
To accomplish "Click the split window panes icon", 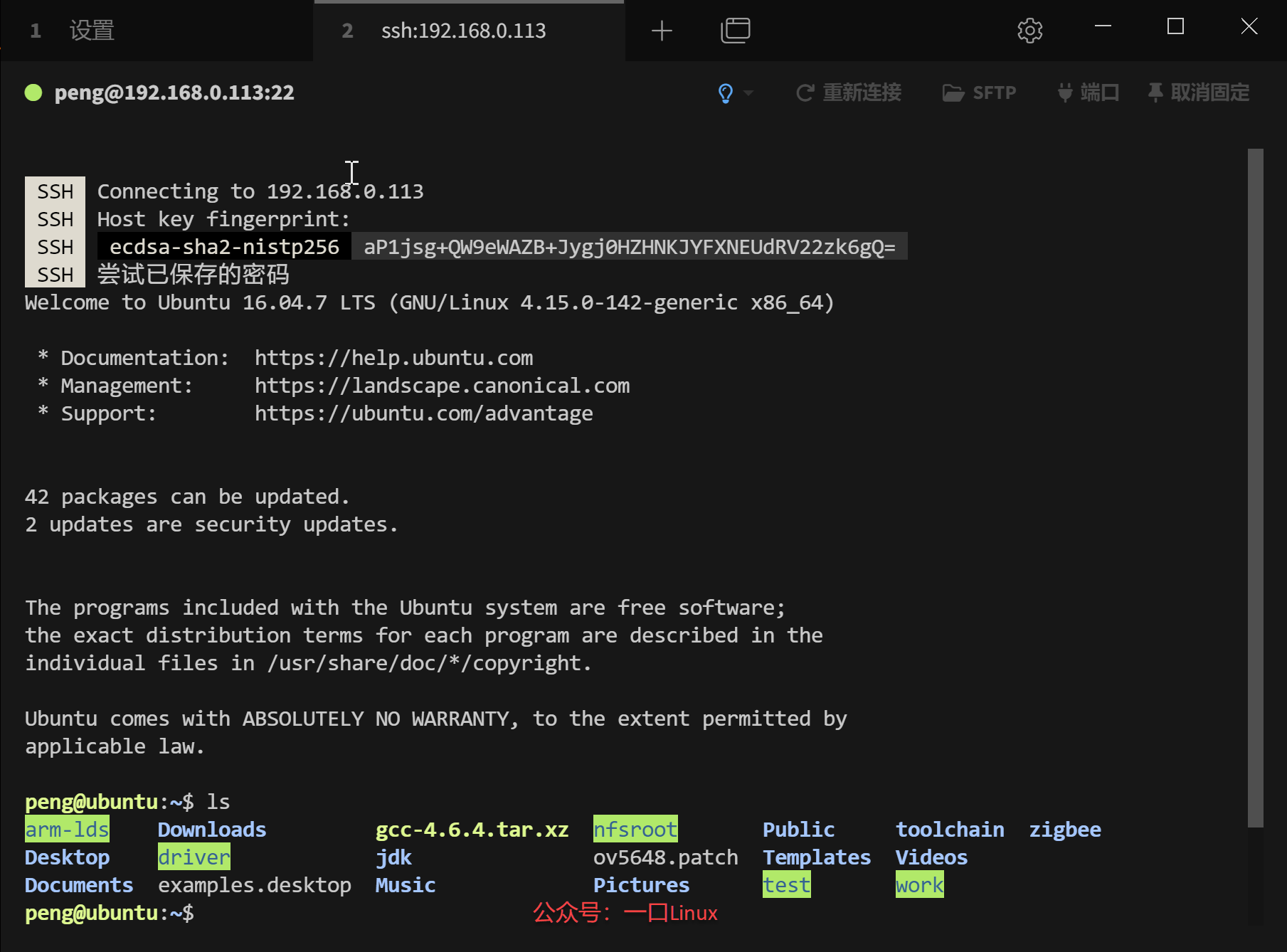I will tap(736, 31).
